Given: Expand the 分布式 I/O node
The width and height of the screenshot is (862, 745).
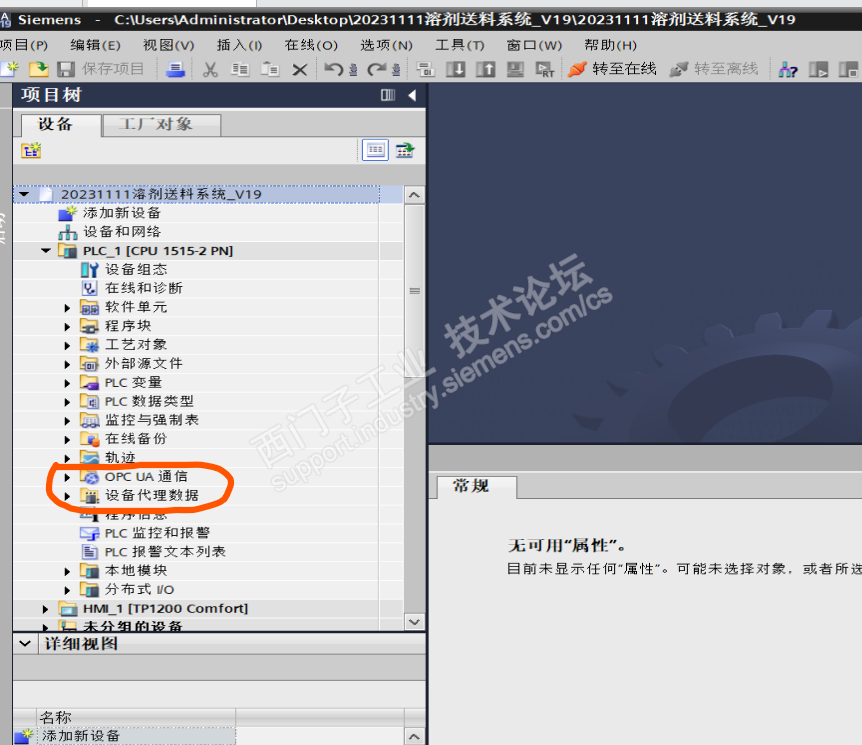Looking at the screenshot, I should (x=68, y=590).
